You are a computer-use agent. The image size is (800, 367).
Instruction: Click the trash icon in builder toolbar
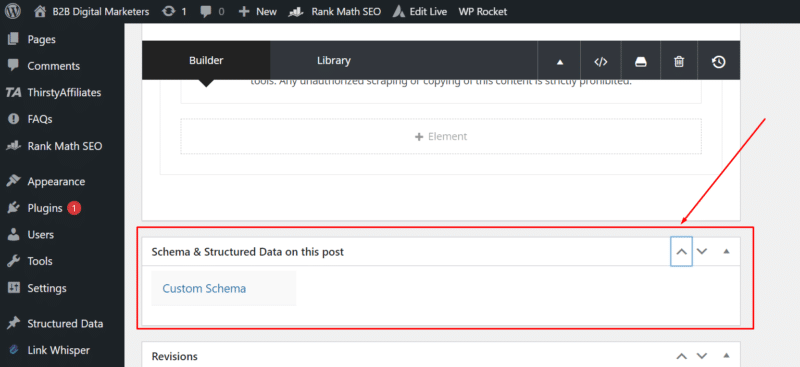679,62
